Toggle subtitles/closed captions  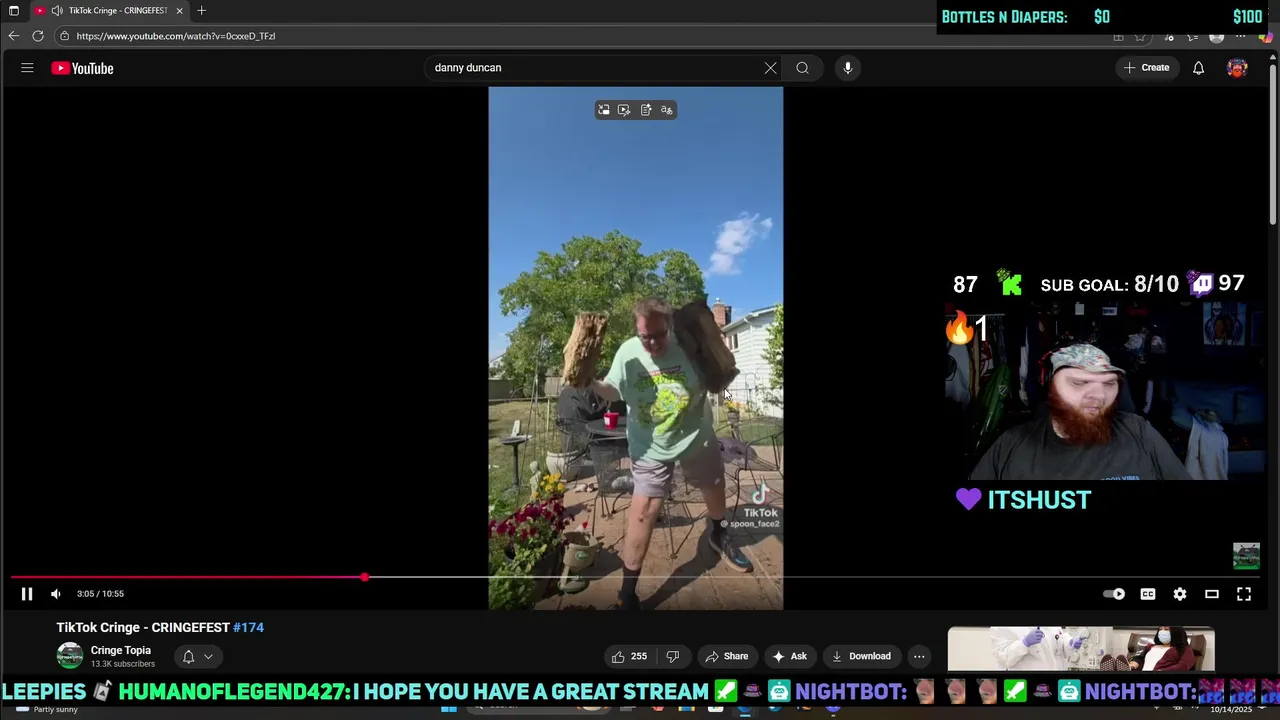(x=1148, y=594)
